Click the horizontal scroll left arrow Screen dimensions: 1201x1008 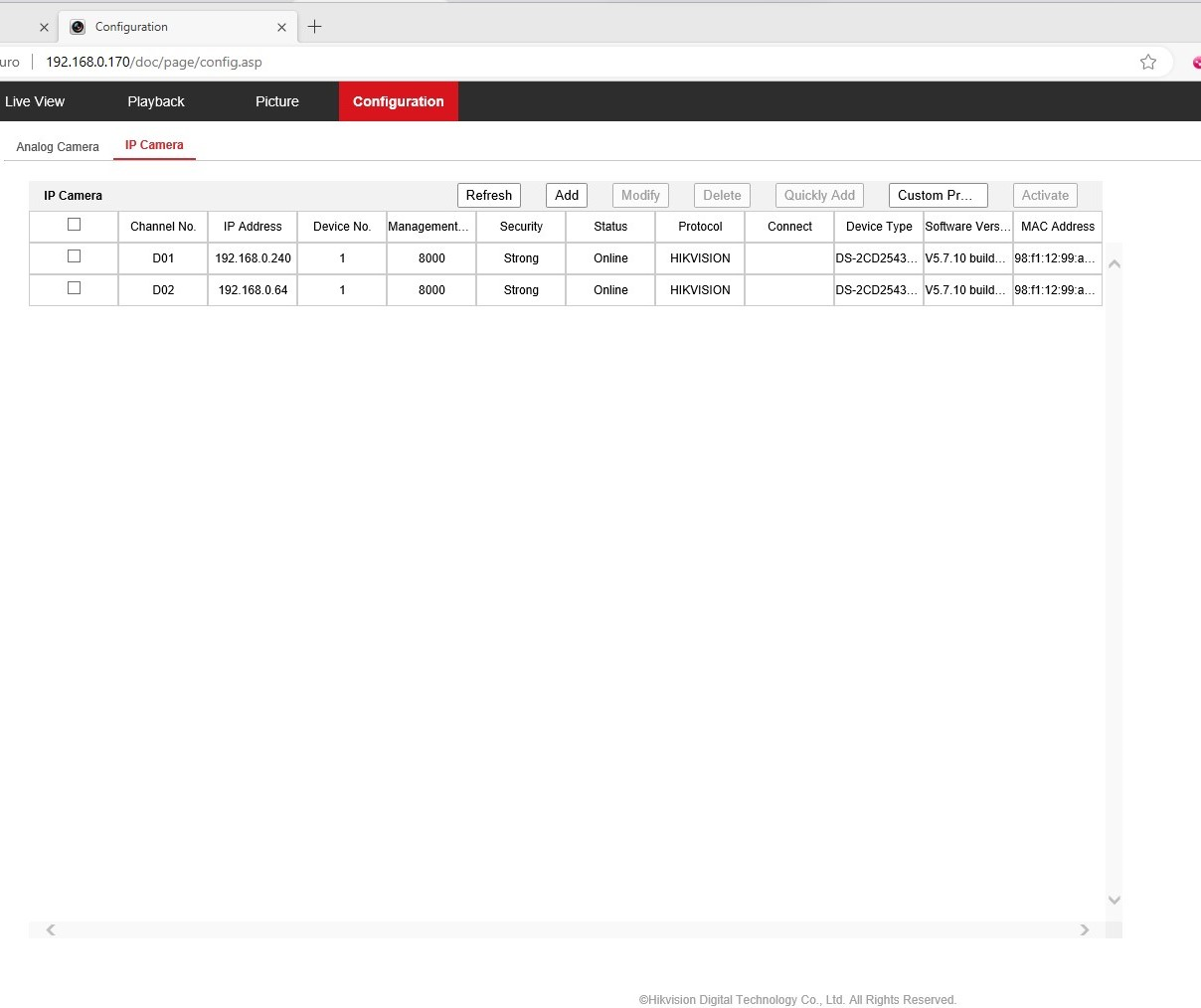pyautogui.click(x=51, y=929)
